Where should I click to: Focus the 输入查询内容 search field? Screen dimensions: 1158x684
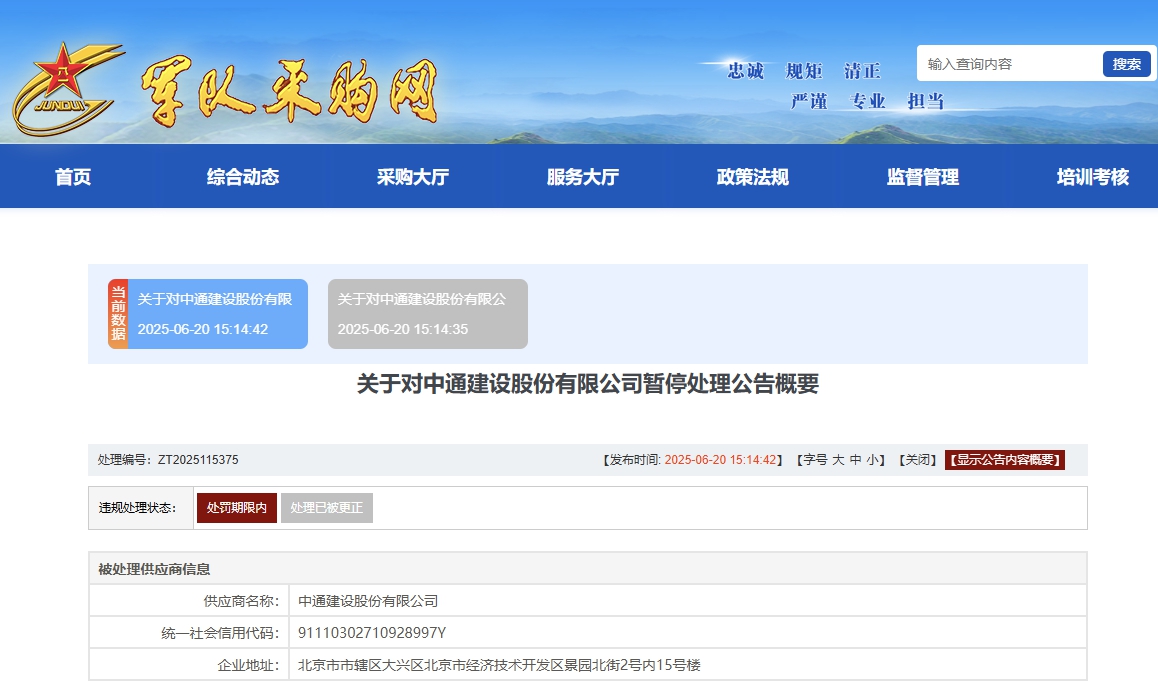point(1009,64)
